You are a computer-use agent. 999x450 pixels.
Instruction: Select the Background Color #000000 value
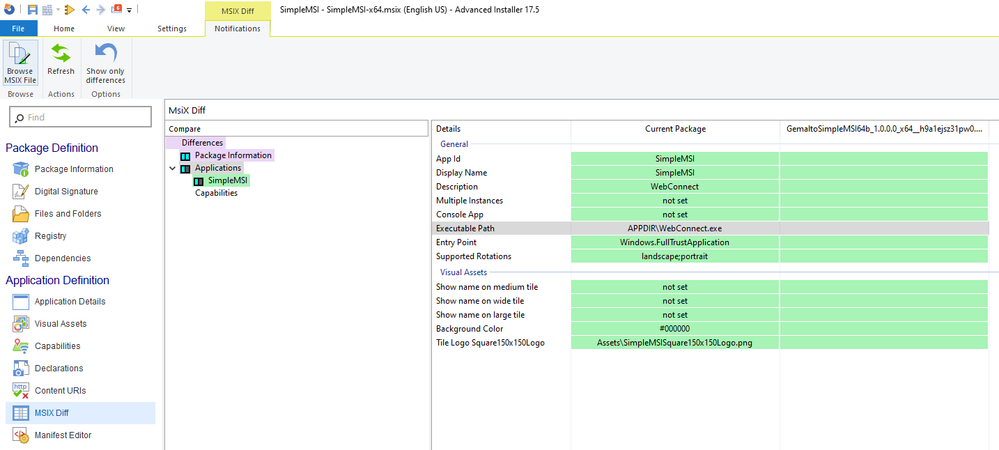[675, 329]
